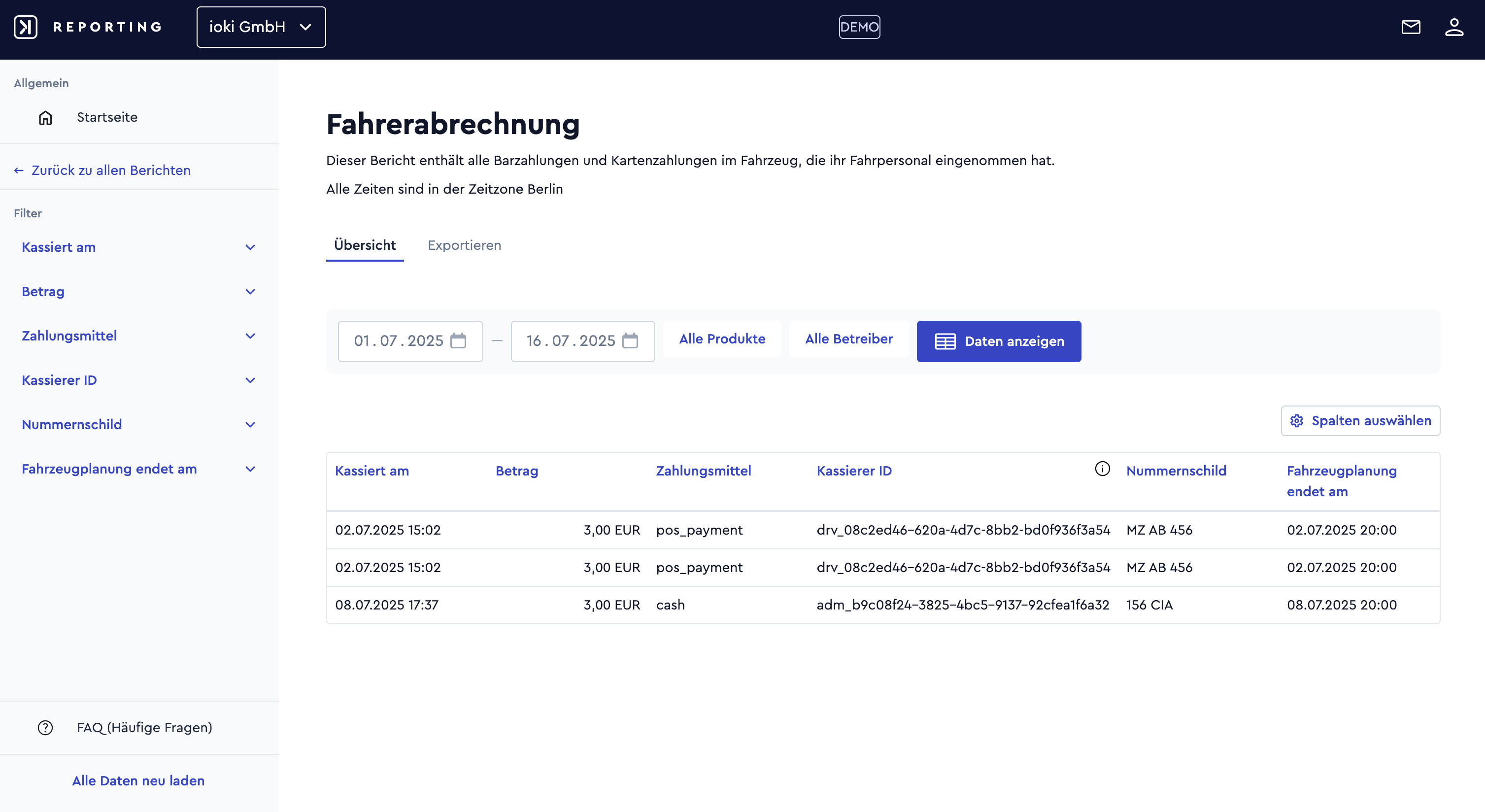Click Alle Daten neu laden link

138,781
